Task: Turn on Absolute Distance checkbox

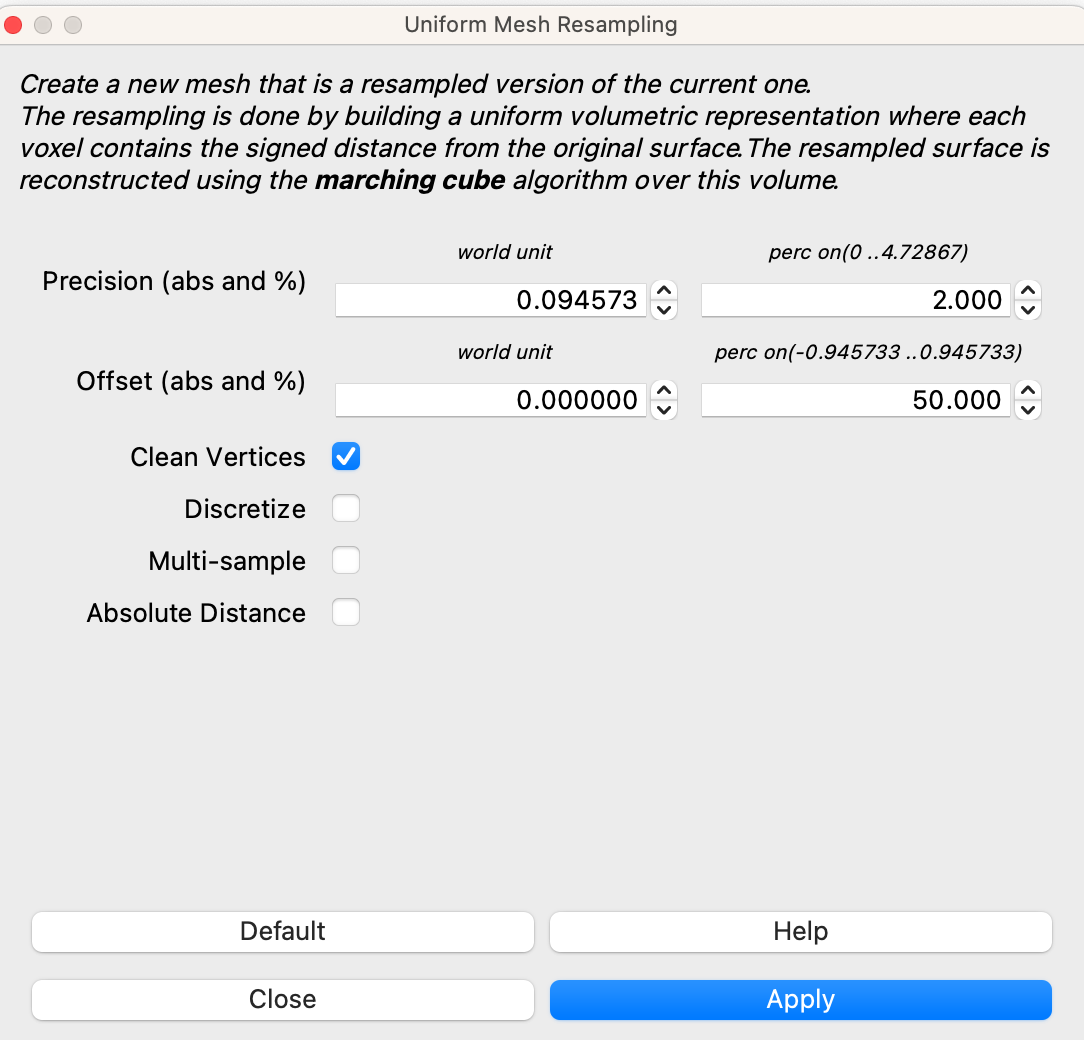Action: (x=346, y=613)
